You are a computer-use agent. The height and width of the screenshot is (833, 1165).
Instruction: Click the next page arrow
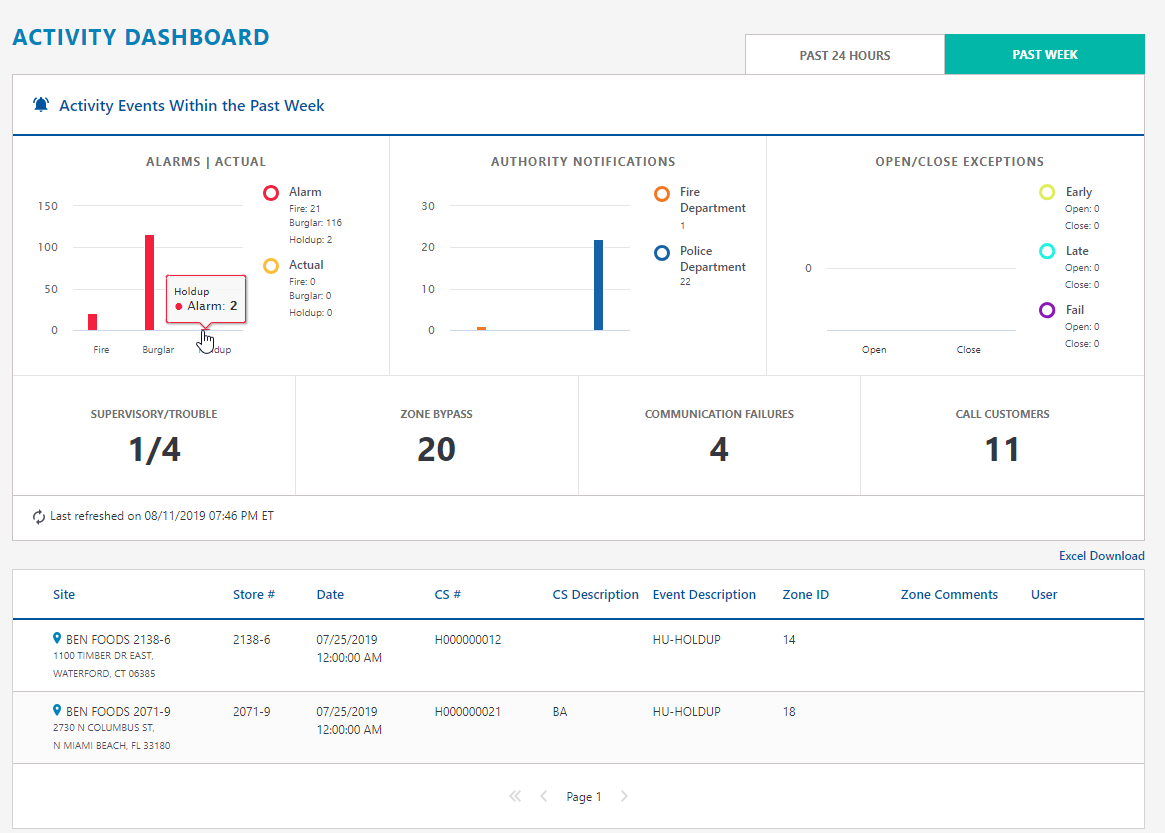click(x=624, y=797)
